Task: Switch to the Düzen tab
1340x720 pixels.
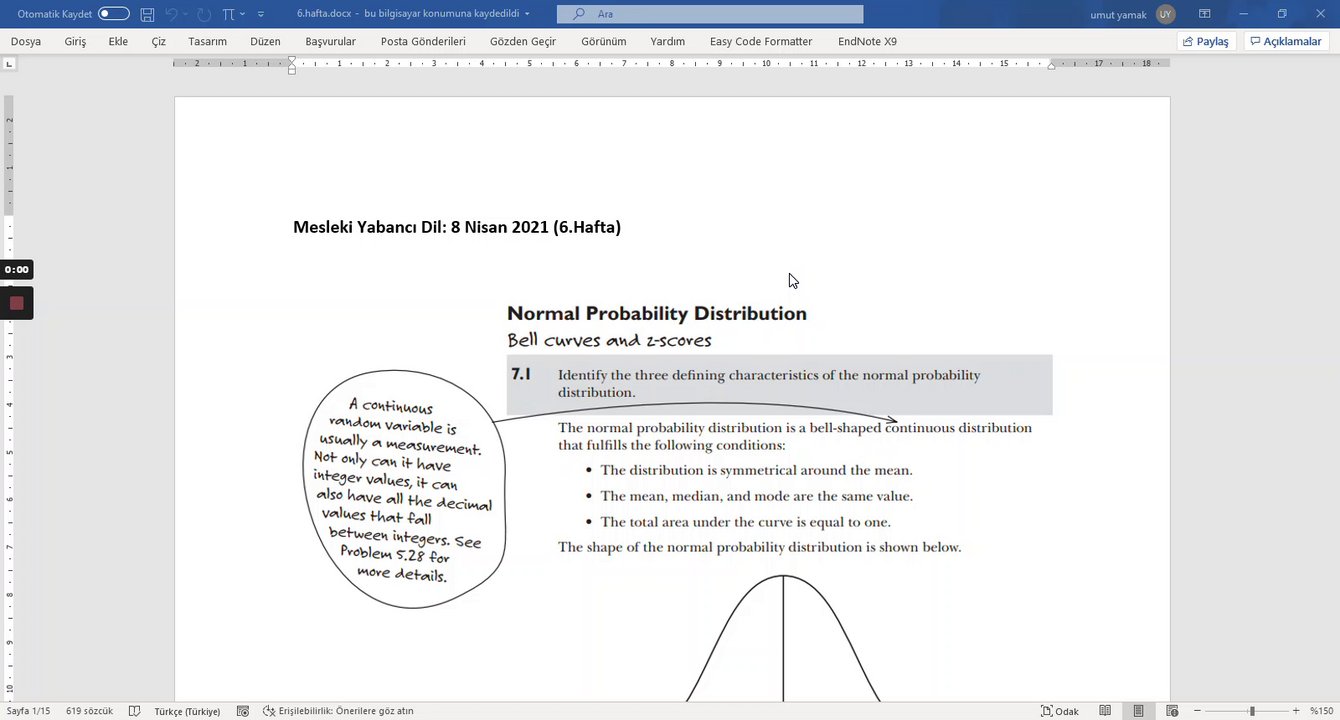Action: [x=265, y=41]
